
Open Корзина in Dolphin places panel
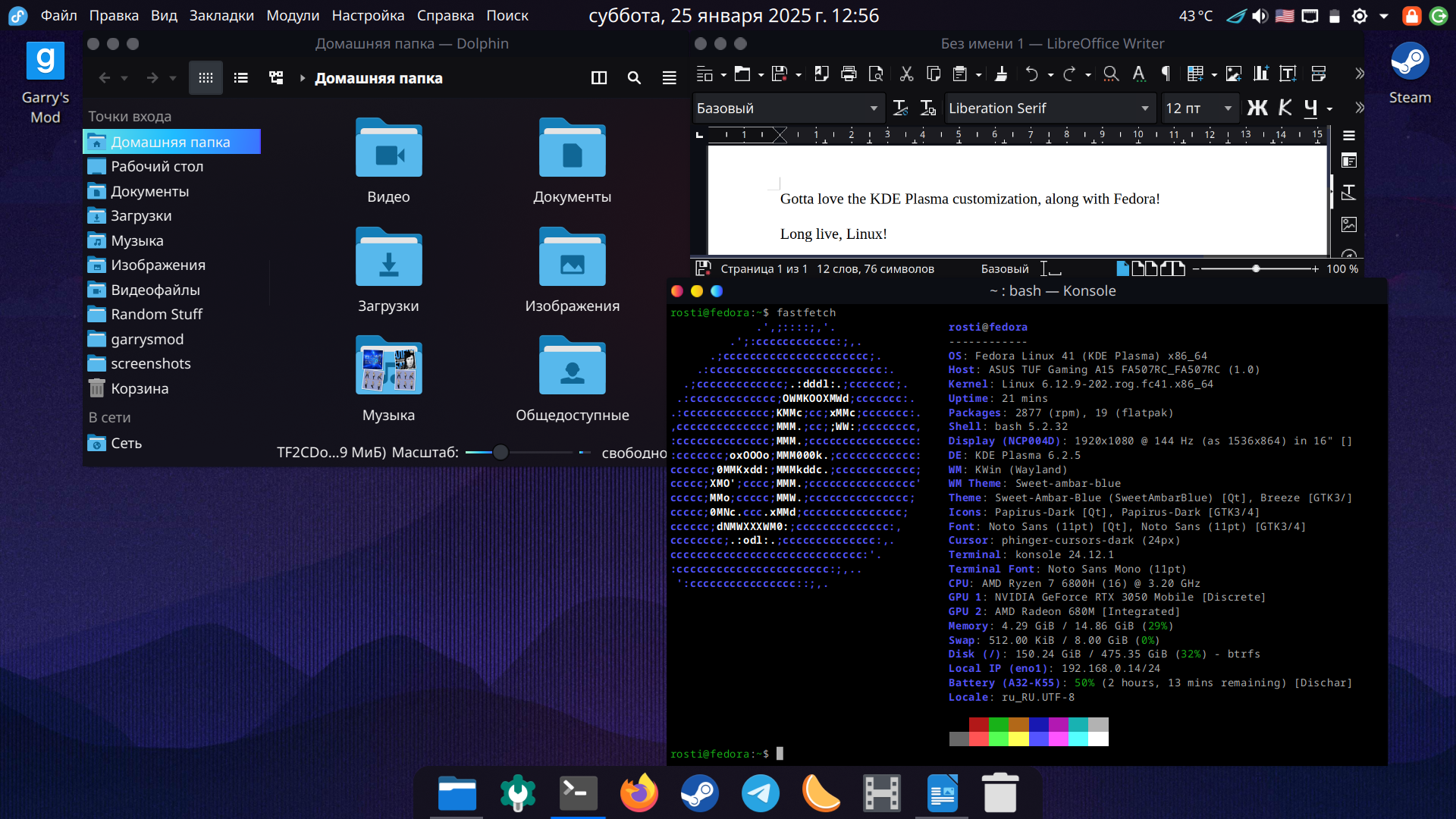point(171,388)
